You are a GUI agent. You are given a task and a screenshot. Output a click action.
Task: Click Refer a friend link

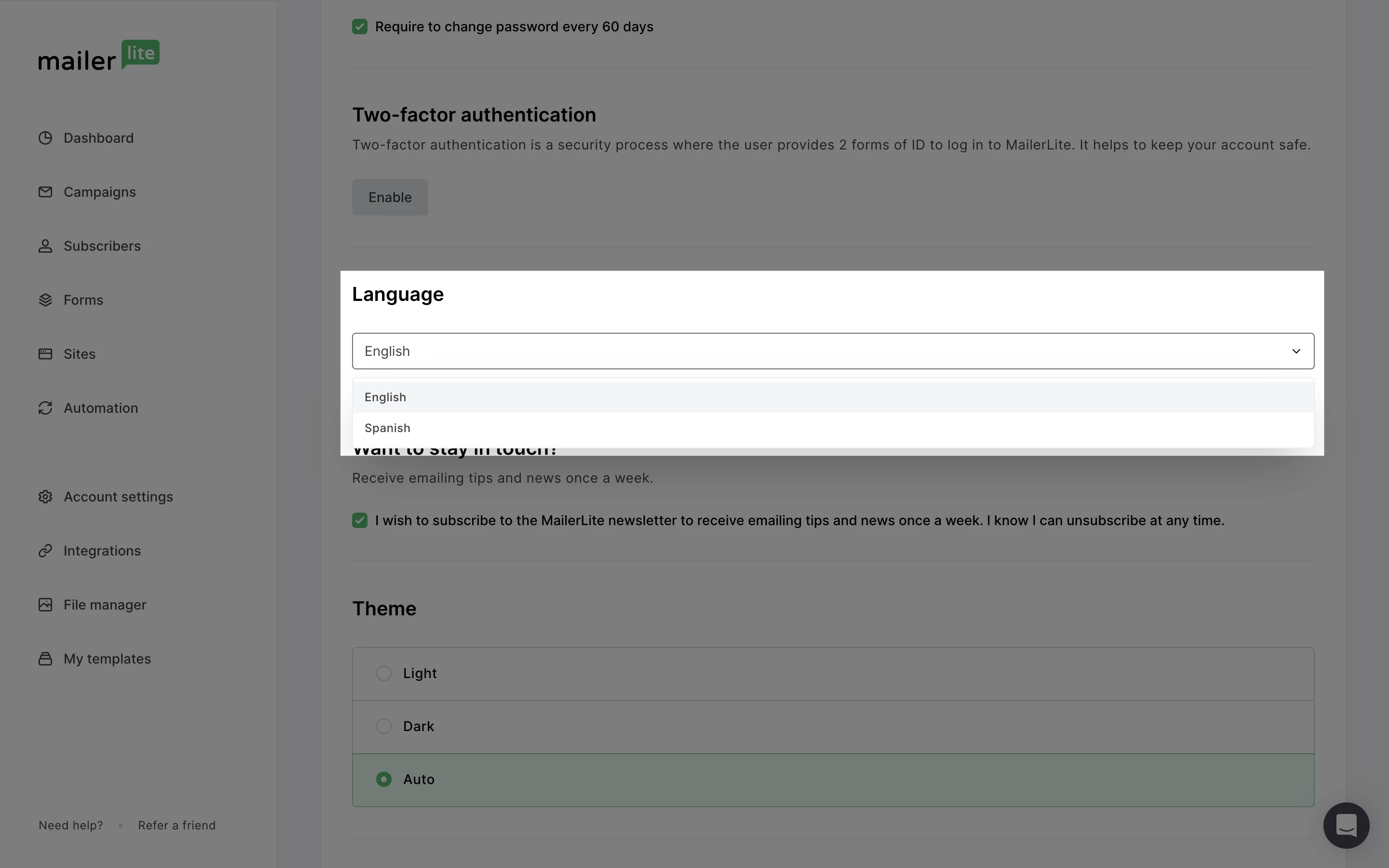pyautogui.click(x=176, y=825)
